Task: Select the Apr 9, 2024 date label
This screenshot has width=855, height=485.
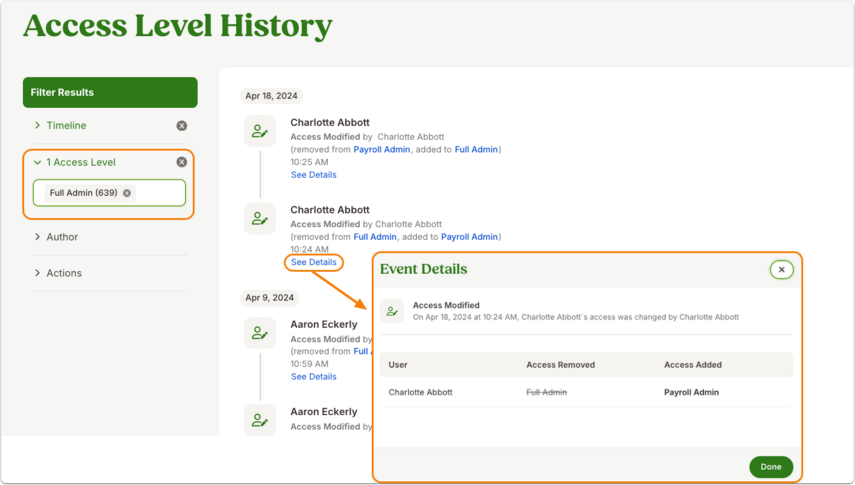Action: tap(269, 298)
